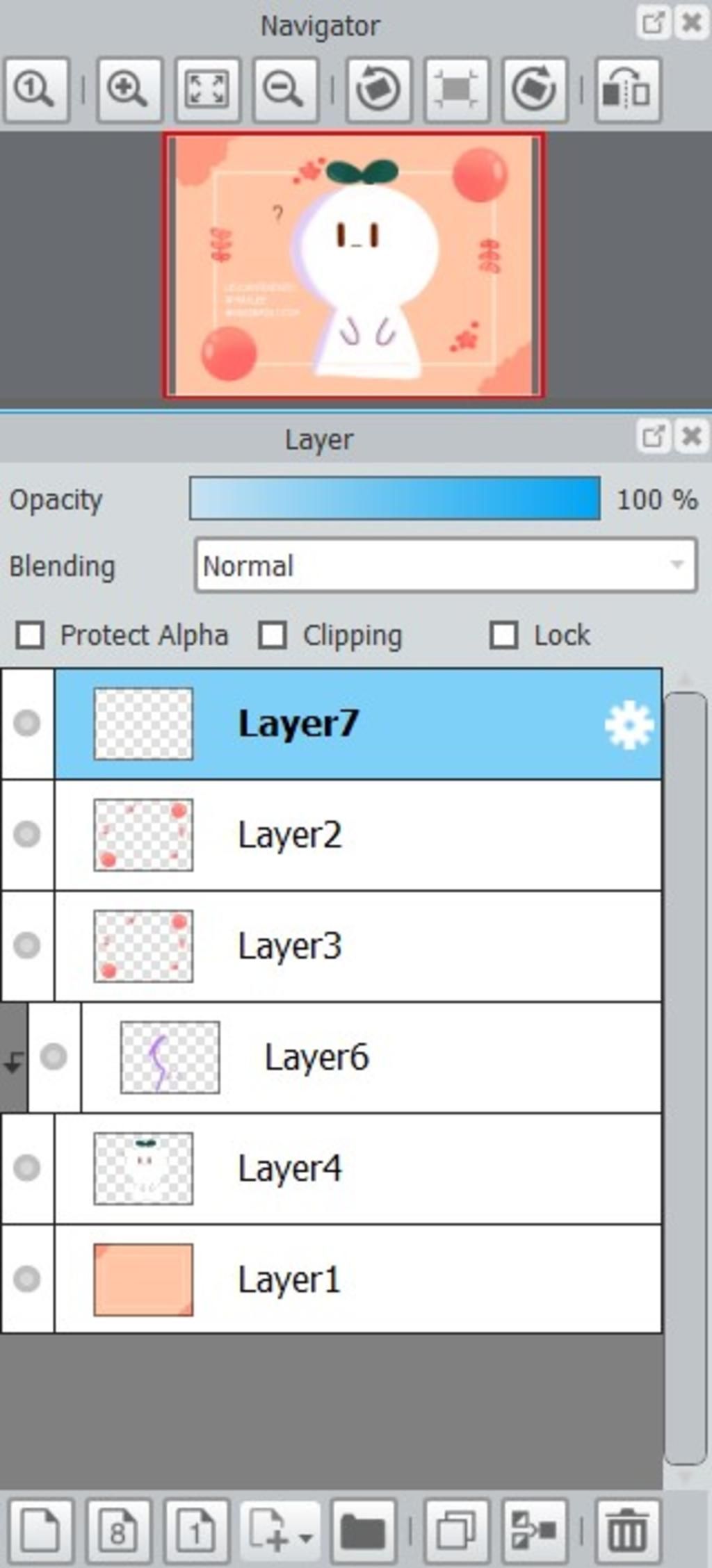Select the Layer1 background layer
The image size is (712, 1568).
pos(357,1280)
